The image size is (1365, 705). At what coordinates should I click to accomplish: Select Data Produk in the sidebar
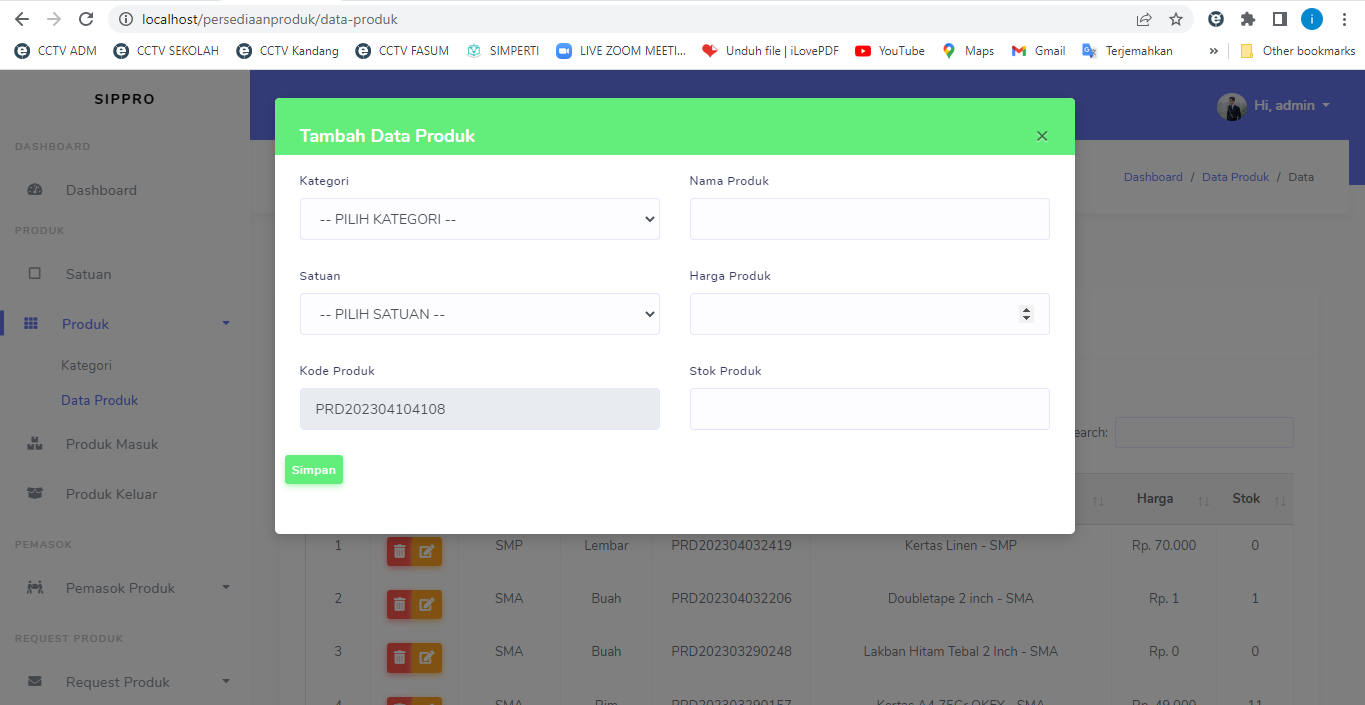tap(99, 399)
